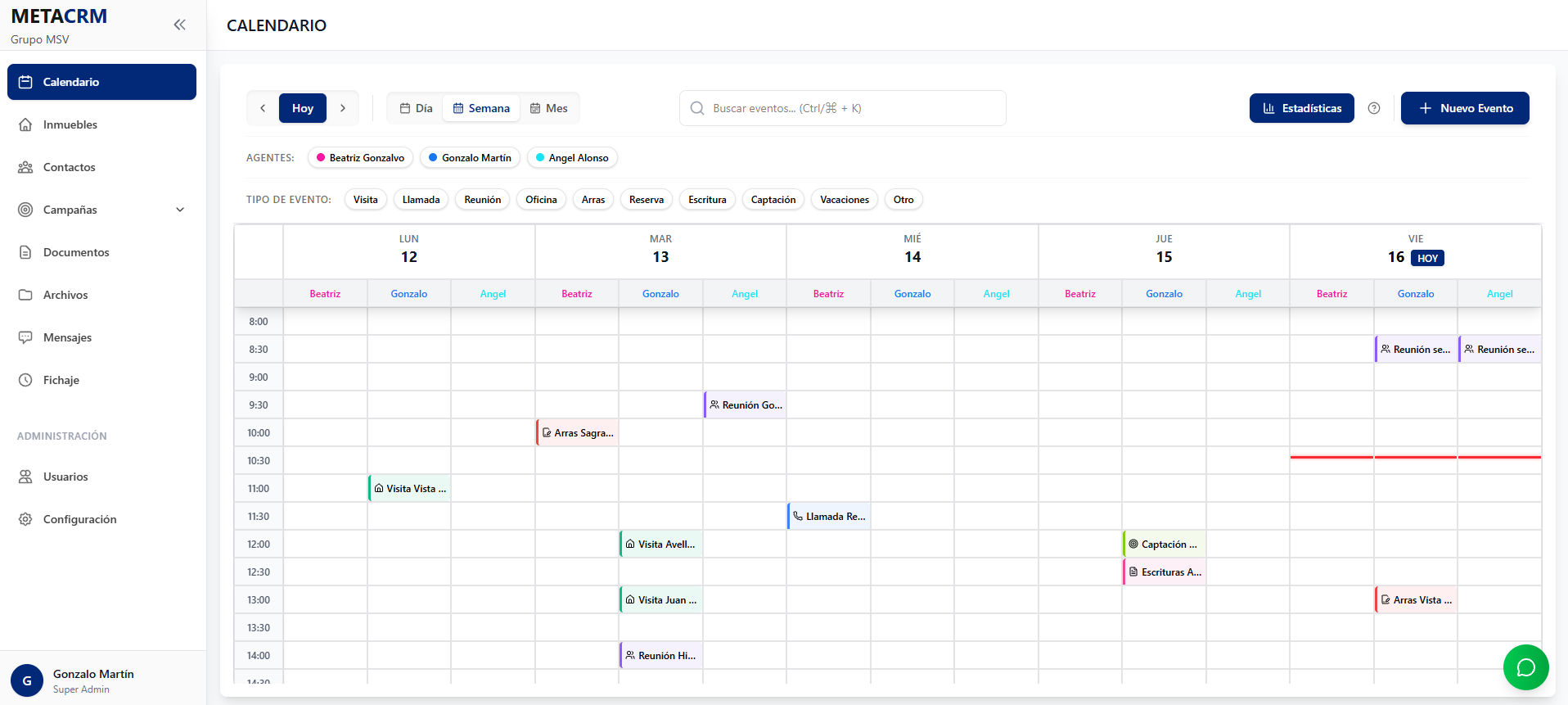
Task: Open the 'Arras Vista ...' event on Friday
Action: 1416,600
